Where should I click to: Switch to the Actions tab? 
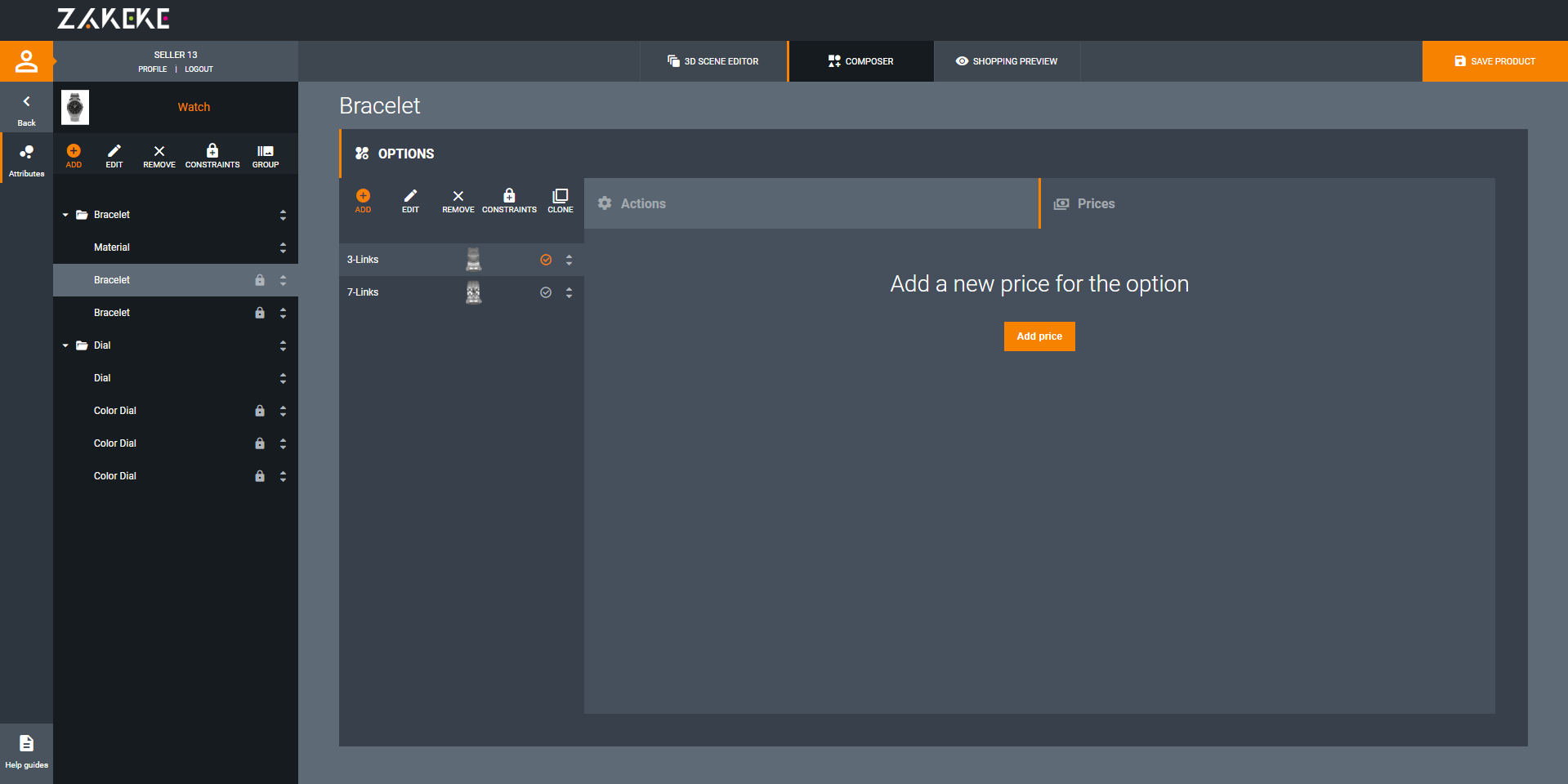click(811, 203)
